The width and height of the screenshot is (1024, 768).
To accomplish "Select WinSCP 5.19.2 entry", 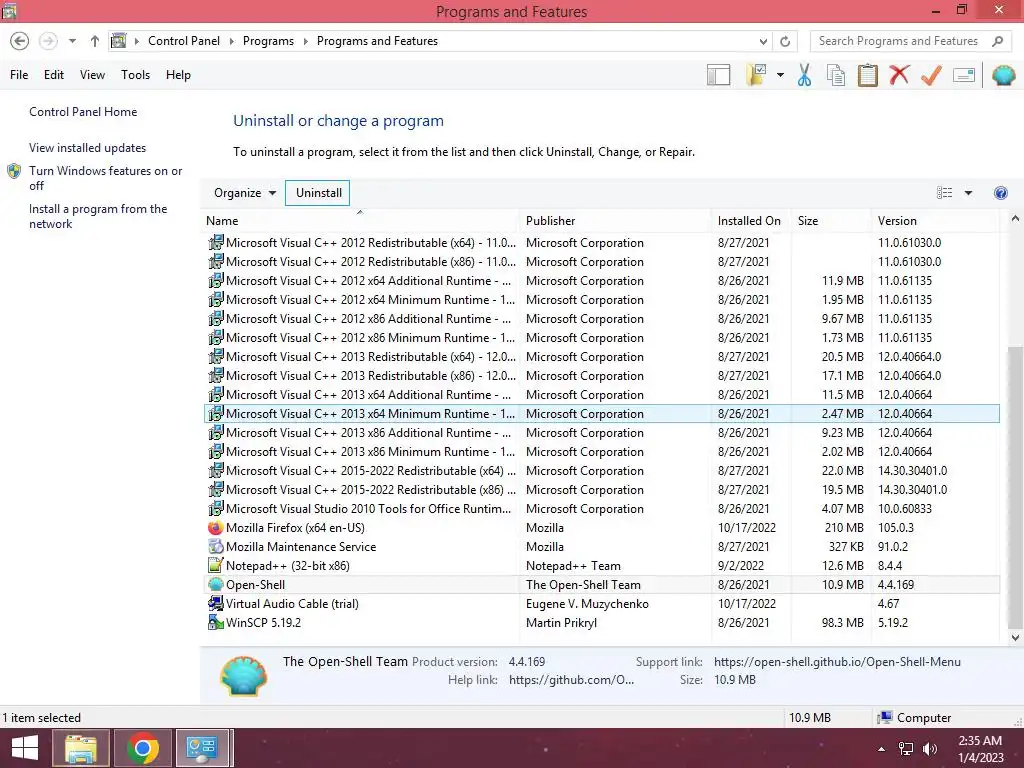I will (x=601, y=622).
